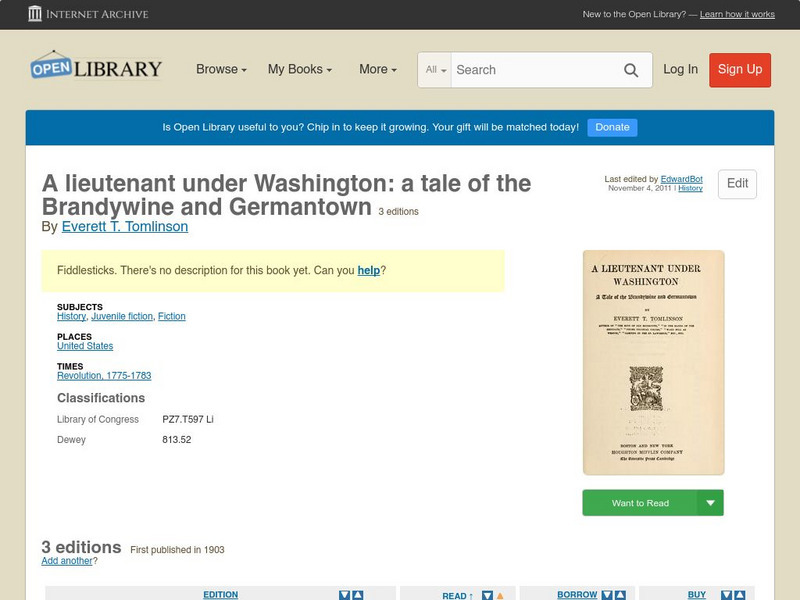The width and height of the screenshot is (800, 600).
Task: Open author Everett T. Tomlinson link
Action: (124, 226)
